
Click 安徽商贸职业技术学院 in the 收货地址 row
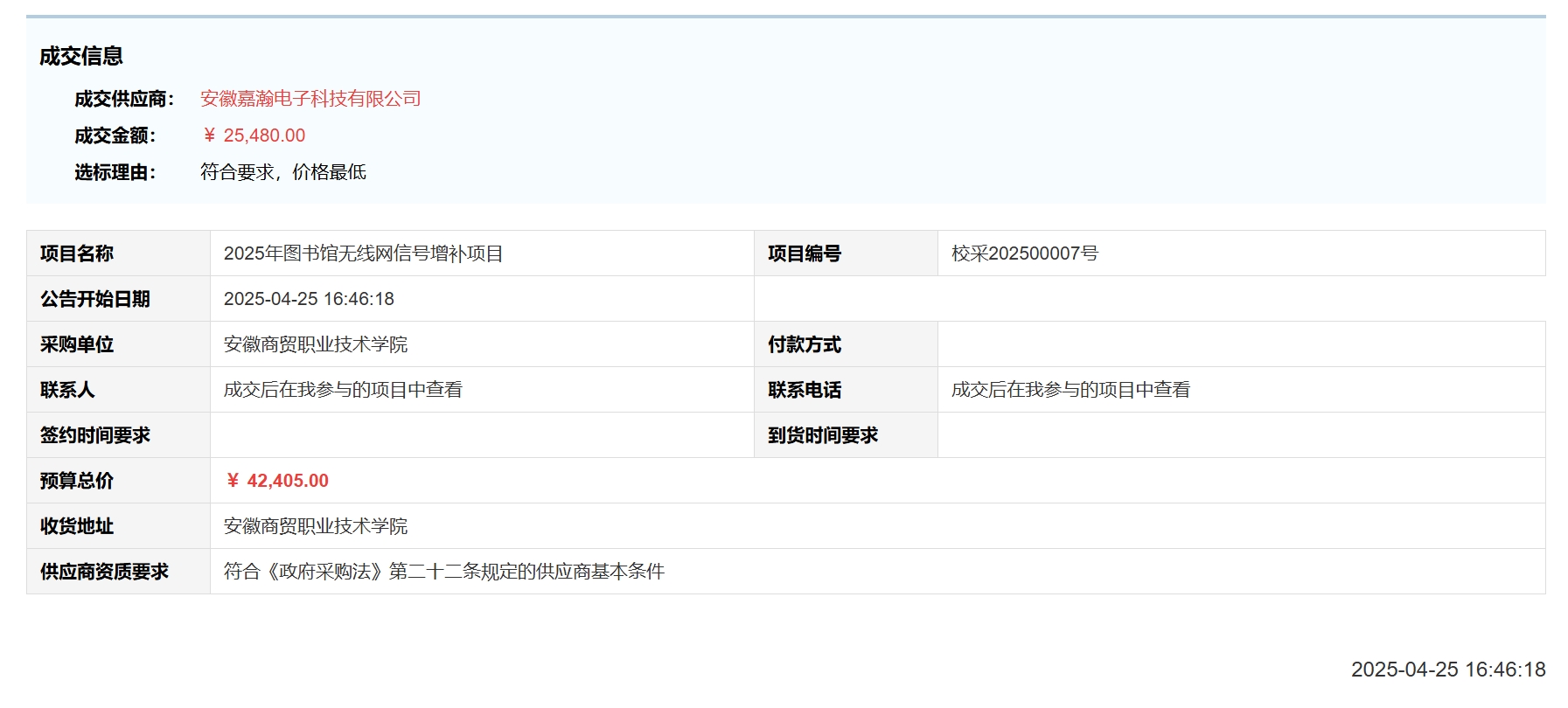316,526
